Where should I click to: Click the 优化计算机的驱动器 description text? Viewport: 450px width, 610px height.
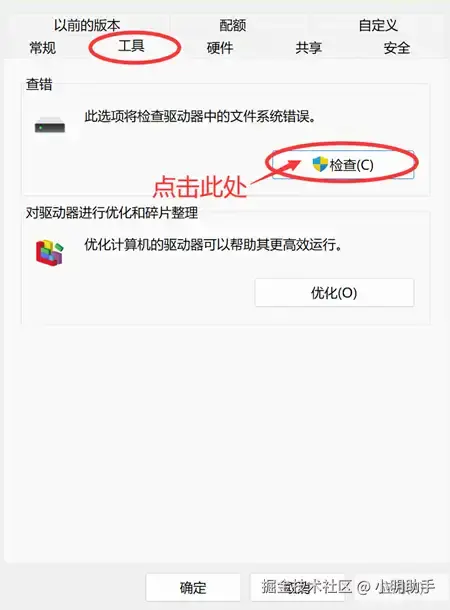(213, 245)
